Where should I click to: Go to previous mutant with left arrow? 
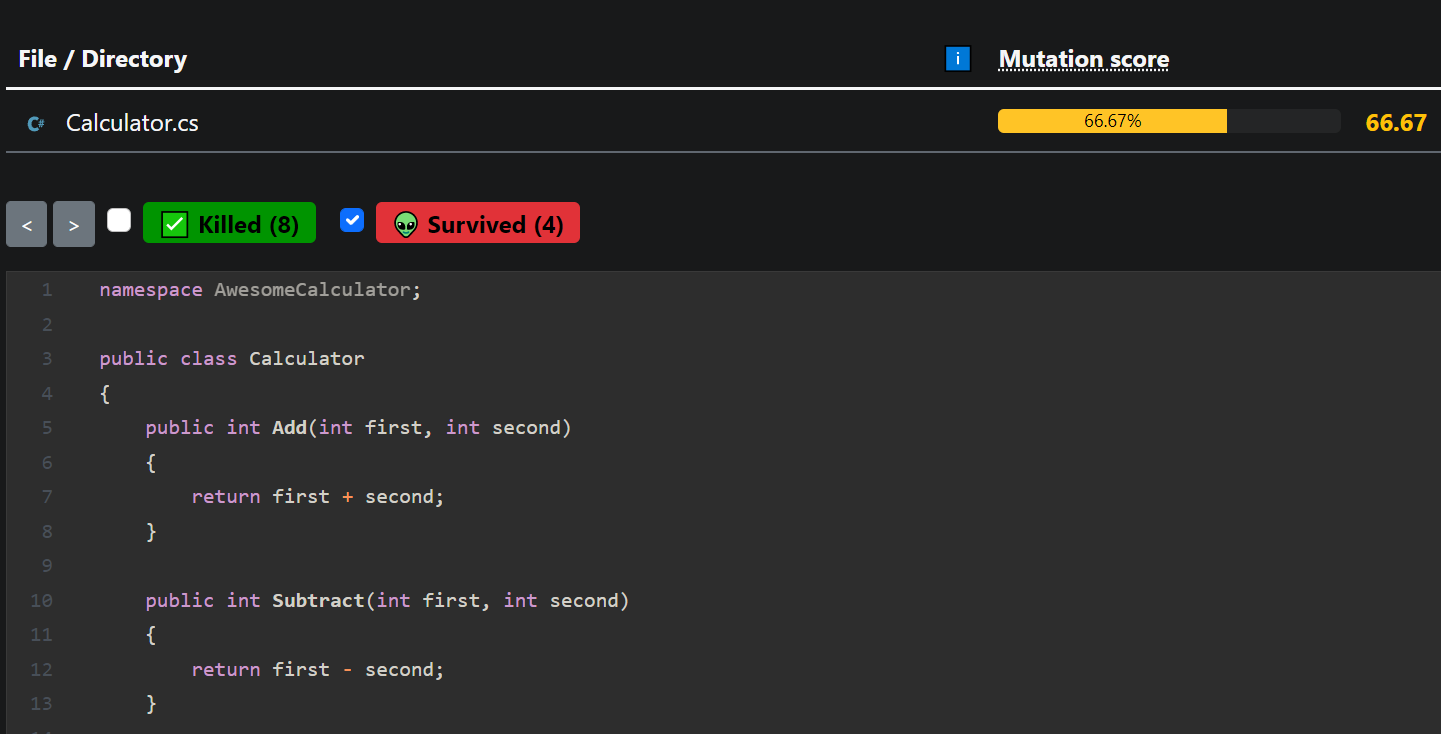(27, 224)
